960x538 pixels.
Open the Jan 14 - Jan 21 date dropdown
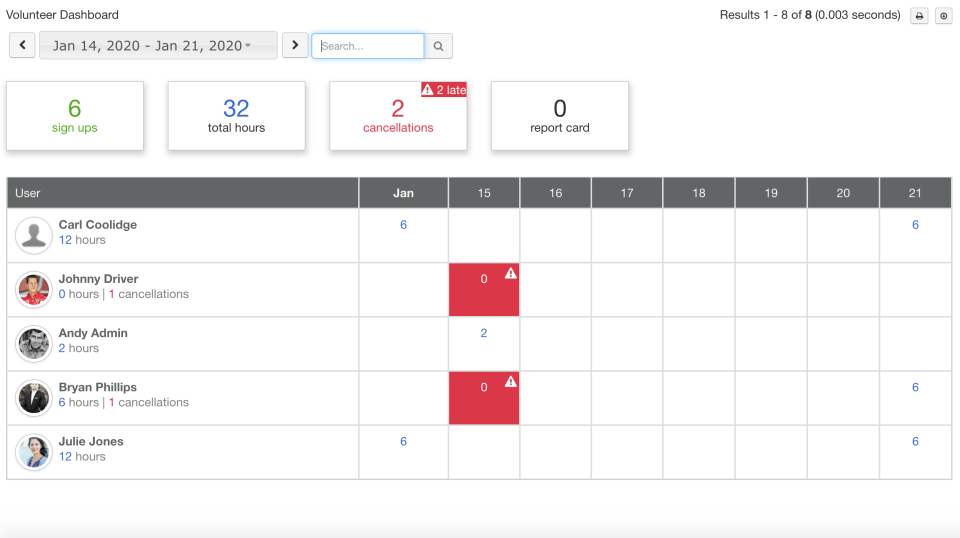(x=158, y=45)
